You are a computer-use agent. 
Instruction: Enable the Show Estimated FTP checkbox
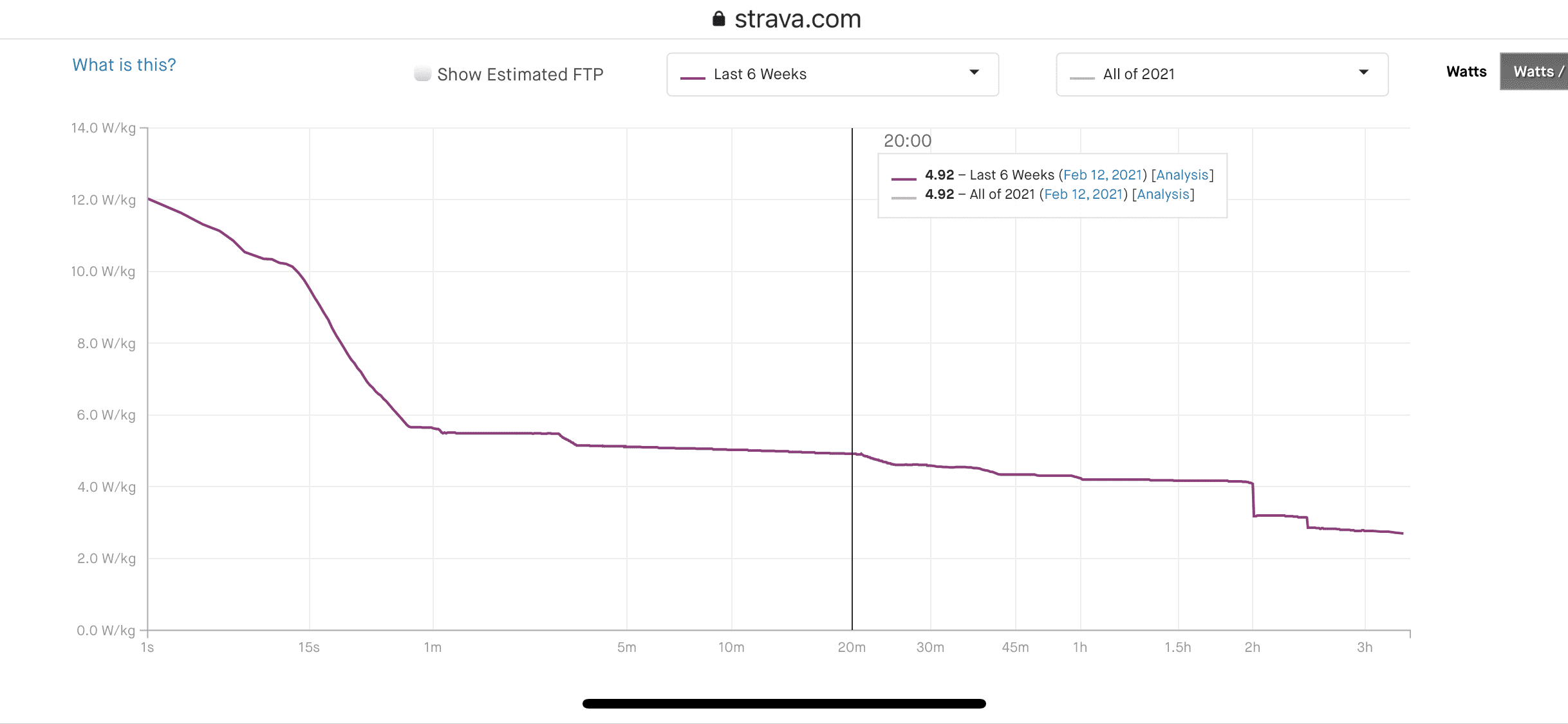coord(422,73)
